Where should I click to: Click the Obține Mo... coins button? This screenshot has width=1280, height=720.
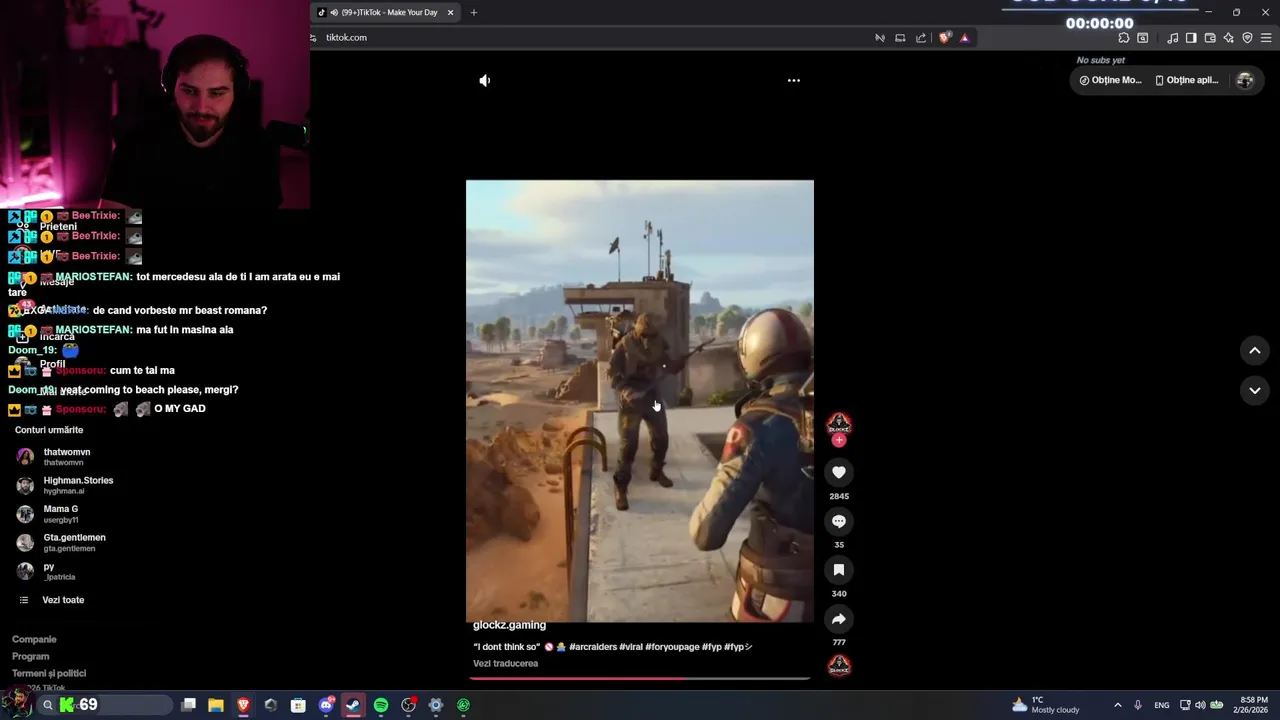[x=1110, y=80]
